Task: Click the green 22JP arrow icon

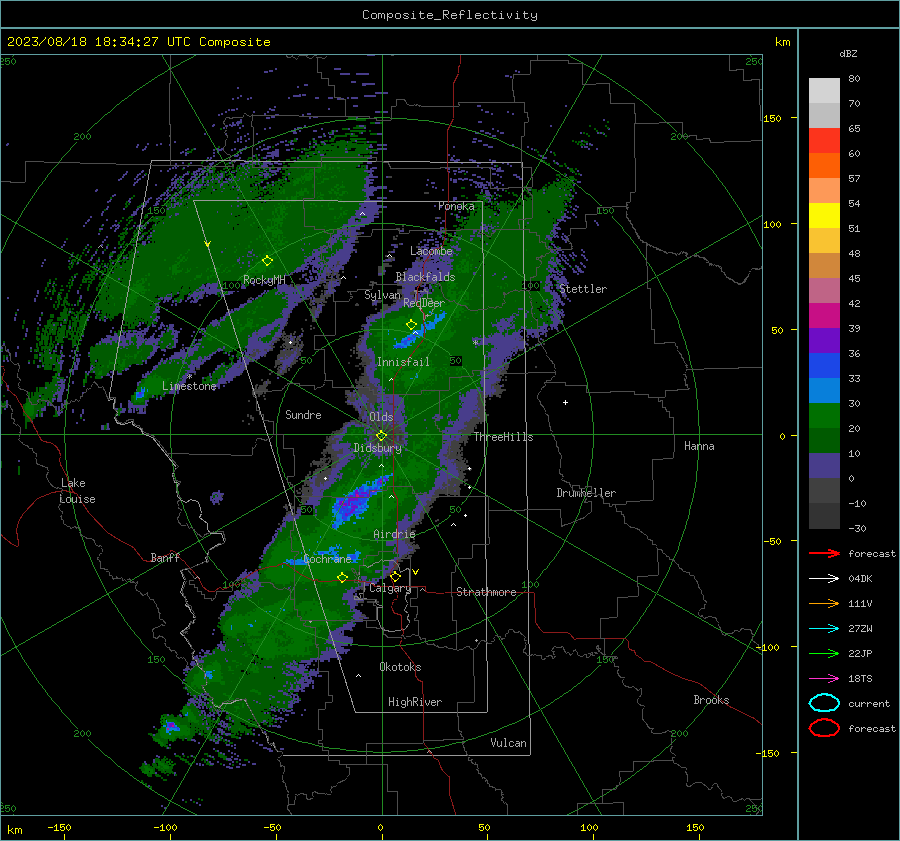Action: 824,653
